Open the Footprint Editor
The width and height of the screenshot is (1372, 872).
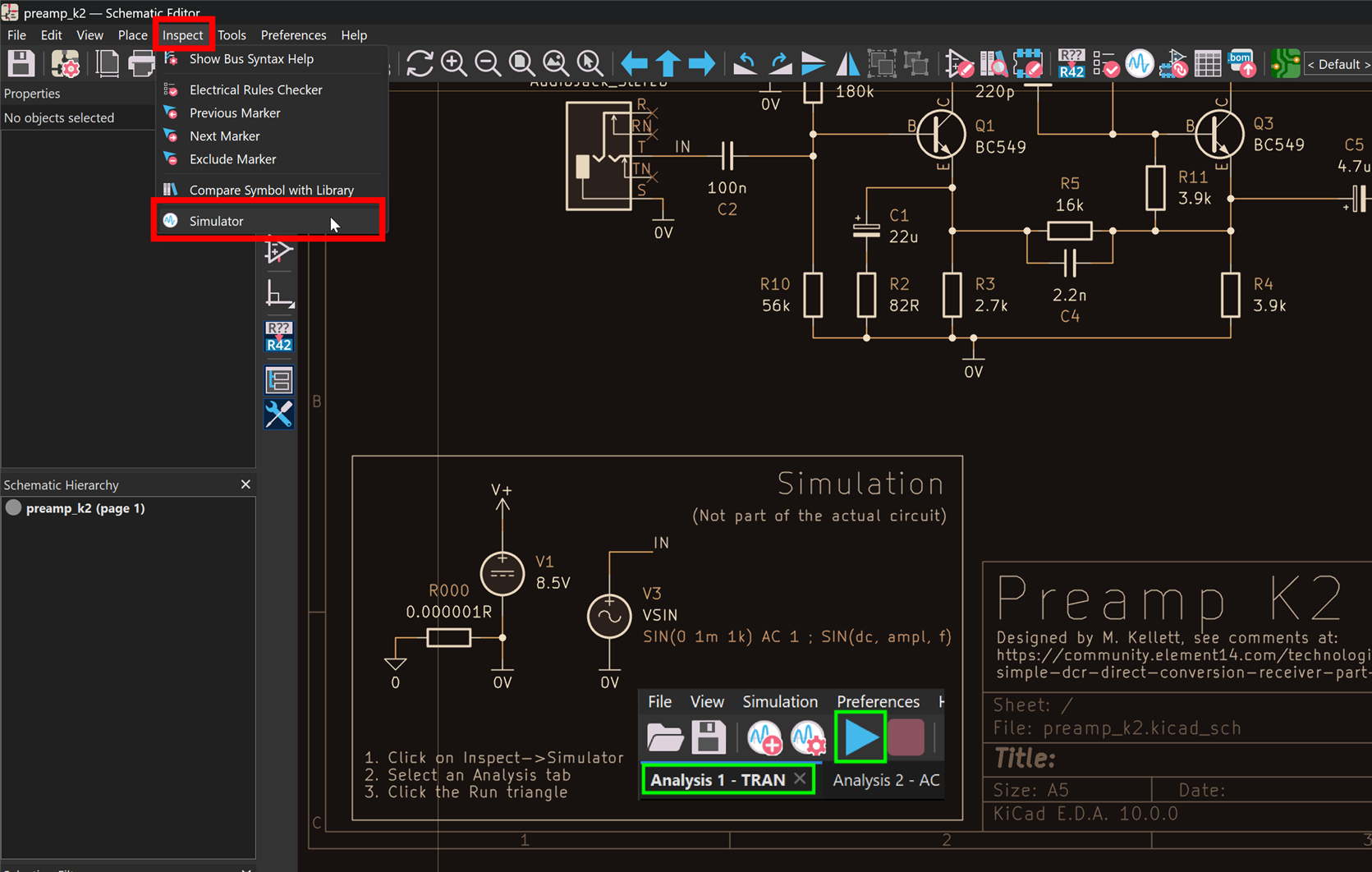click(x=1027, y=63)
